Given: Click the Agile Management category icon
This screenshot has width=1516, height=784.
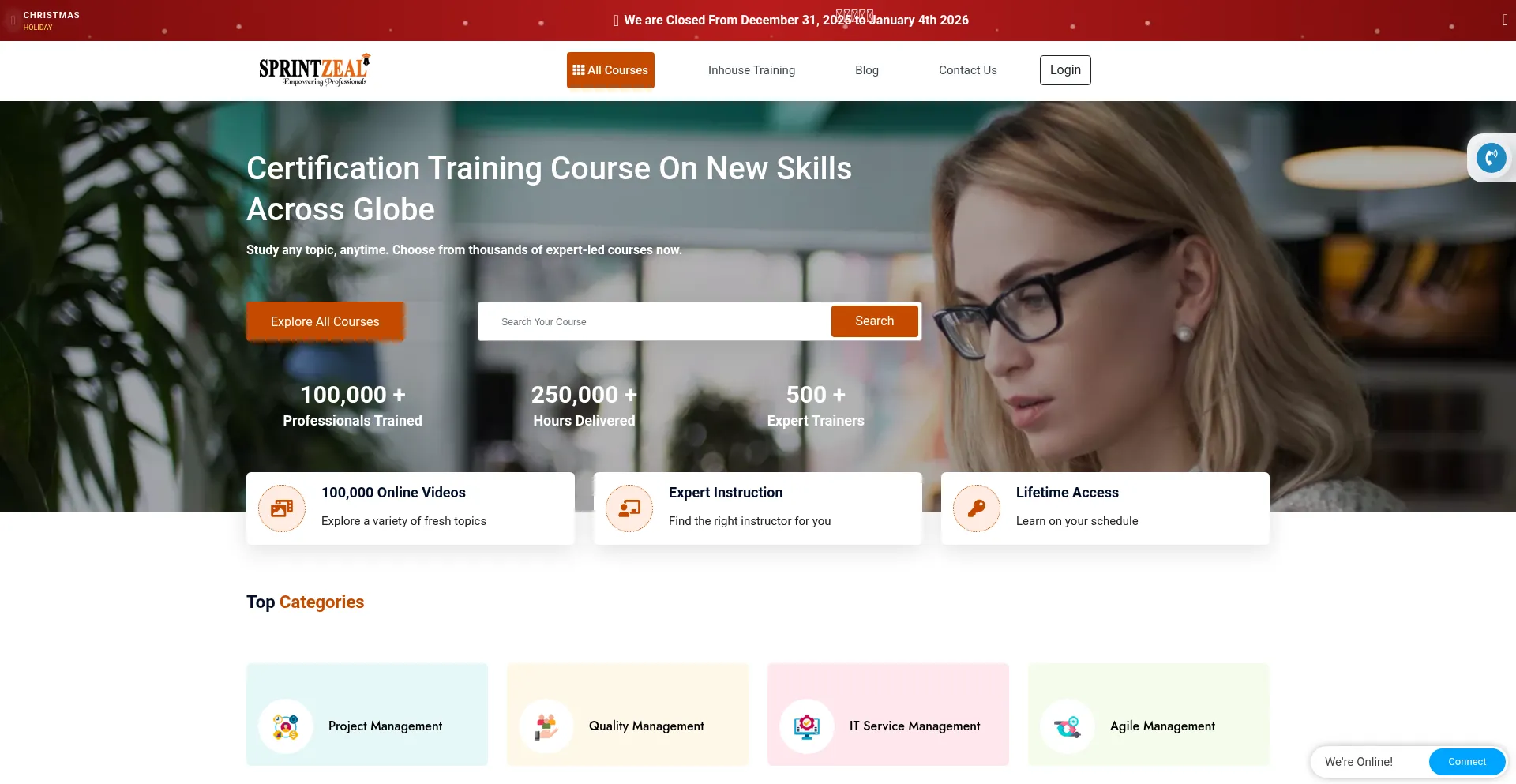Looking at the screenshot, I should click(x=1068, y=726).
